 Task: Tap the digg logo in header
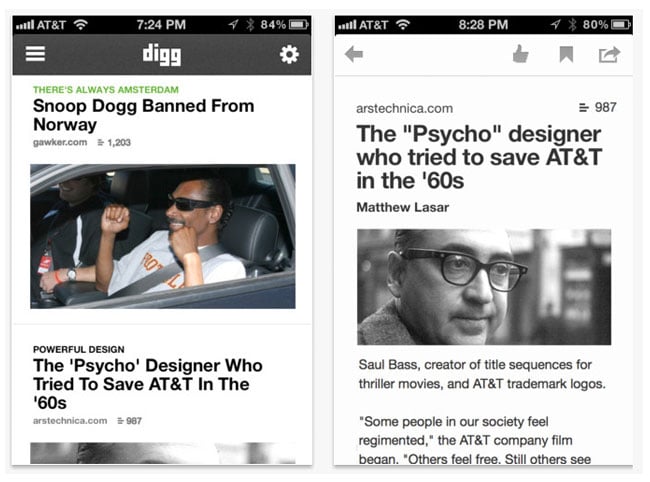tap(162, 55)
